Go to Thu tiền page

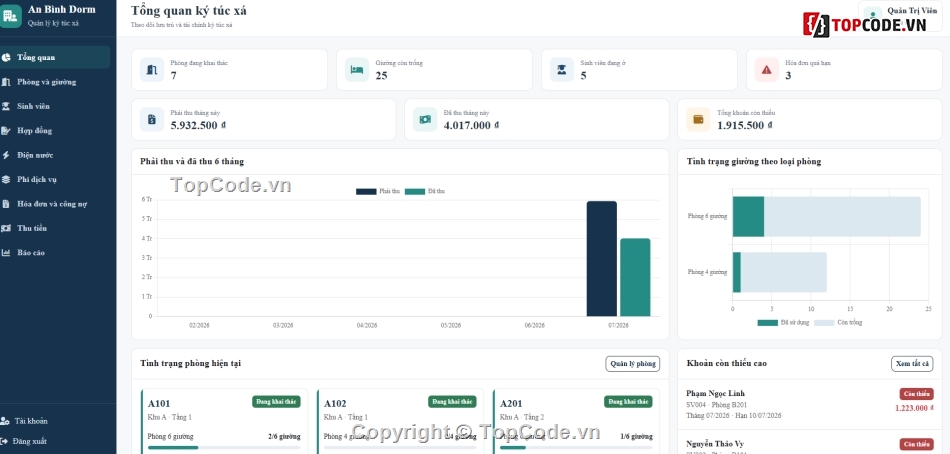[55, 228]
